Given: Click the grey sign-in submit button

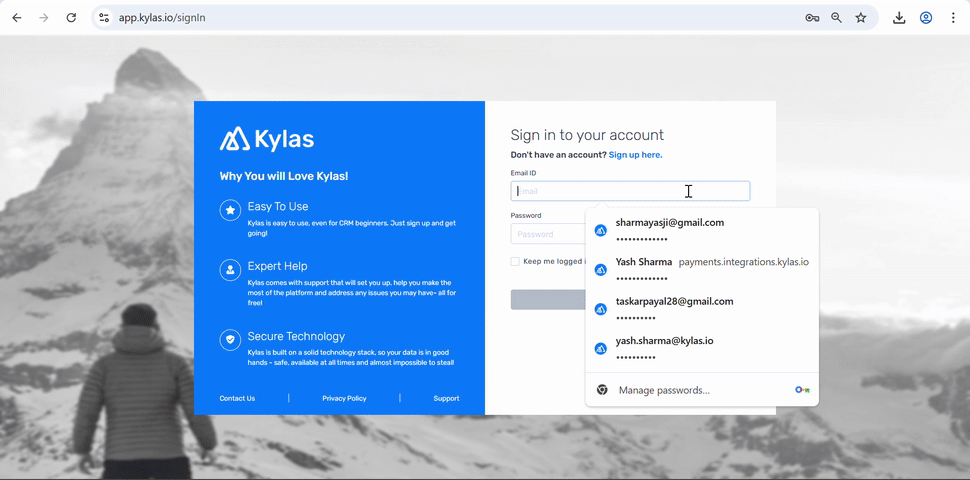Looking at the screenshot, I should point(547,299).
